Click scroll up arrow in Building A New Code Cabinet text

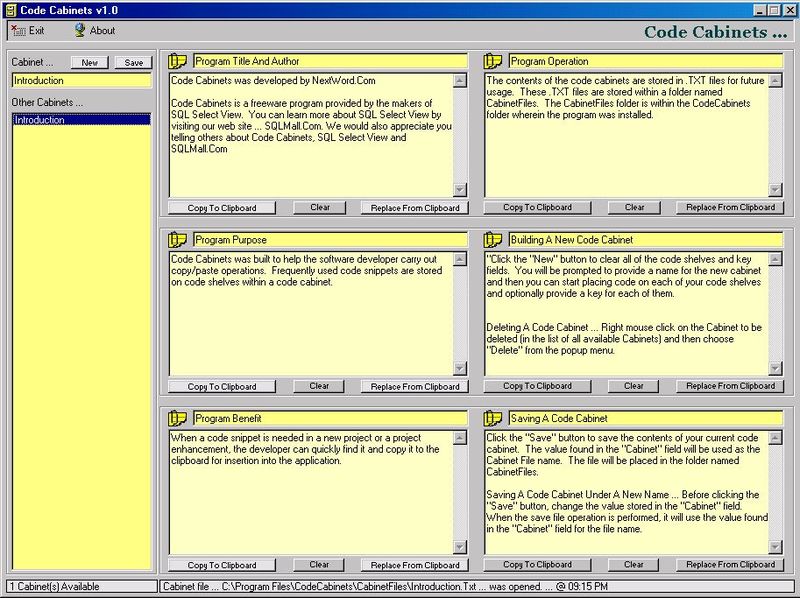point(775,259)
